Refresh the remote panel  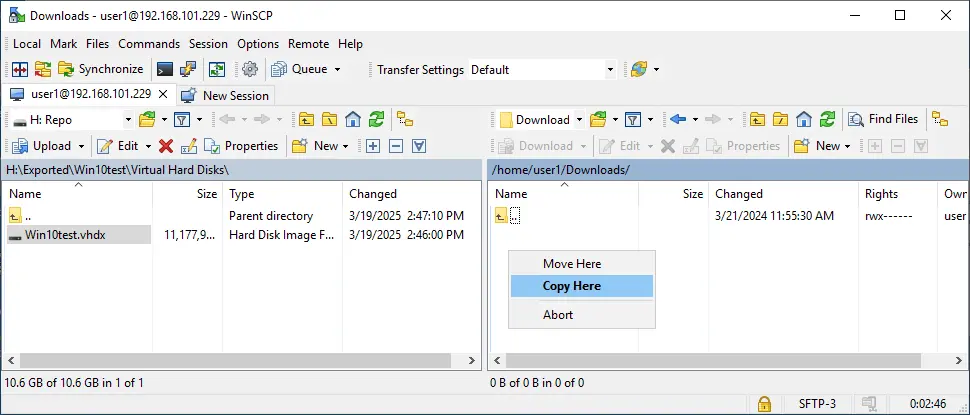click(828, 119)
